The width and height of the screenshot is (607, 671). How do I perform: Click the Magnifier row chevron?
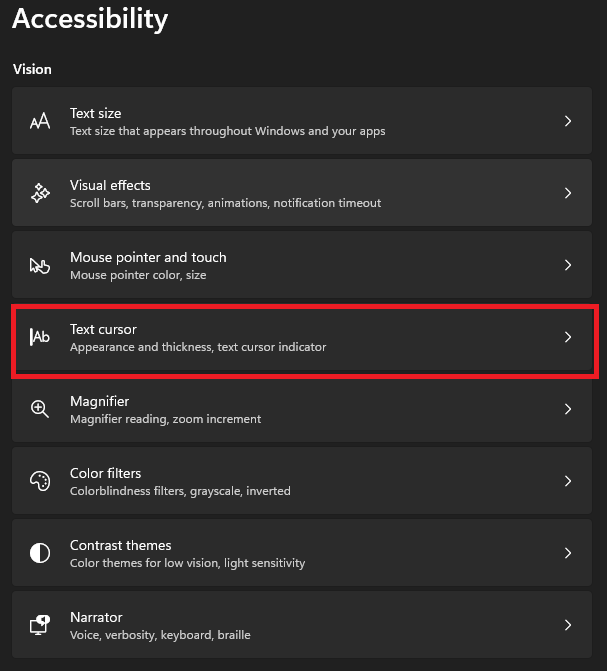pos(568,409)
